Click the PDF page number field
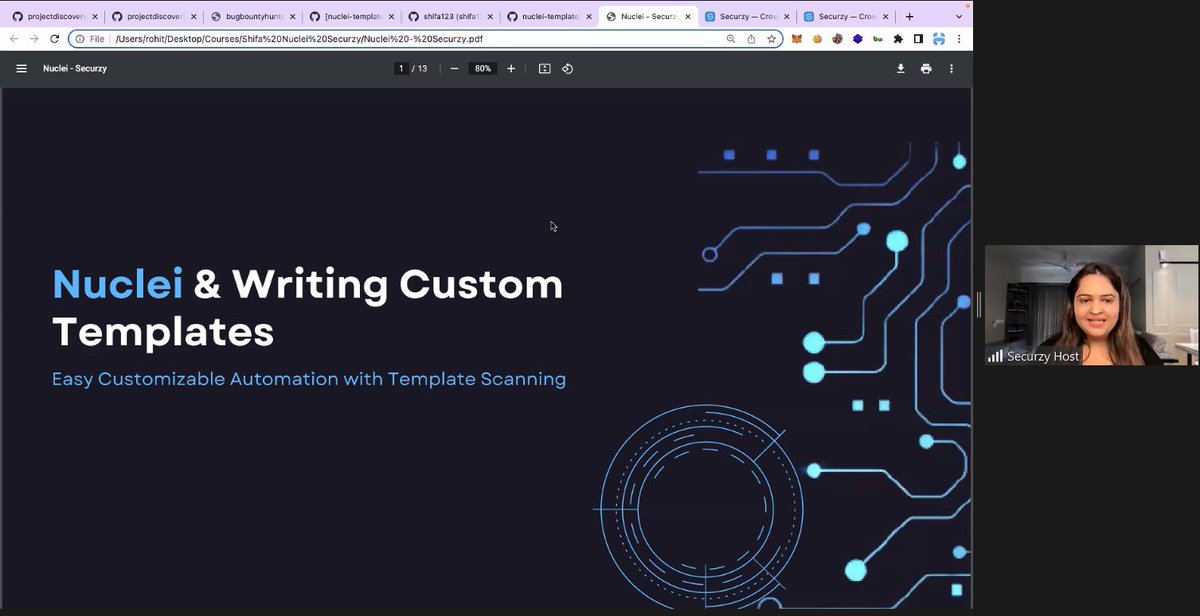1200x616 pixels. pyautogui.click(x=401, y=68)
